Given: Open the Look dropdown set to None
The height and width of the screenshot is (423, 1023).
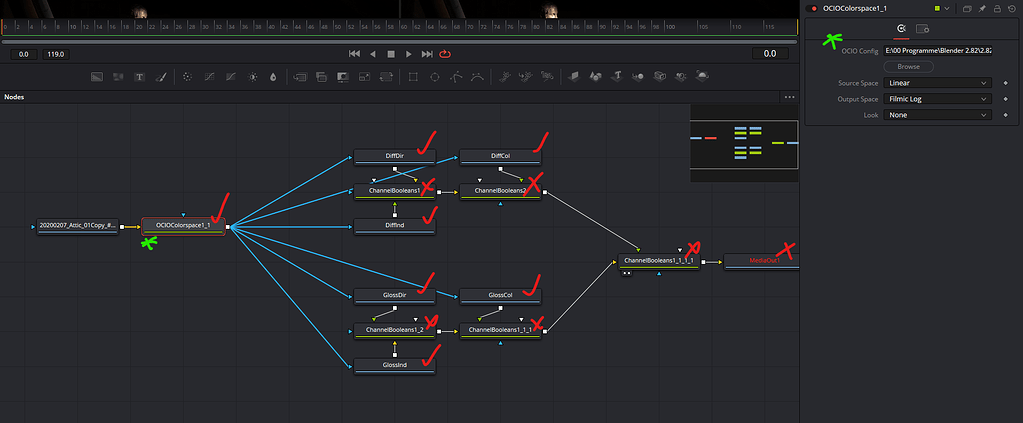Looking at the screenshot, I should pyautogui.click(x=938, y=115).
